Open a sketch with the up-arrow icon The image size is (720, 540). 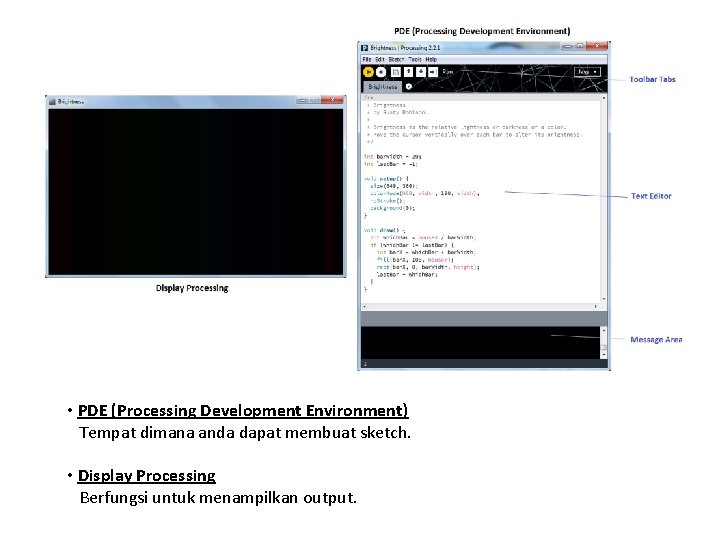[x=408, y=72]
